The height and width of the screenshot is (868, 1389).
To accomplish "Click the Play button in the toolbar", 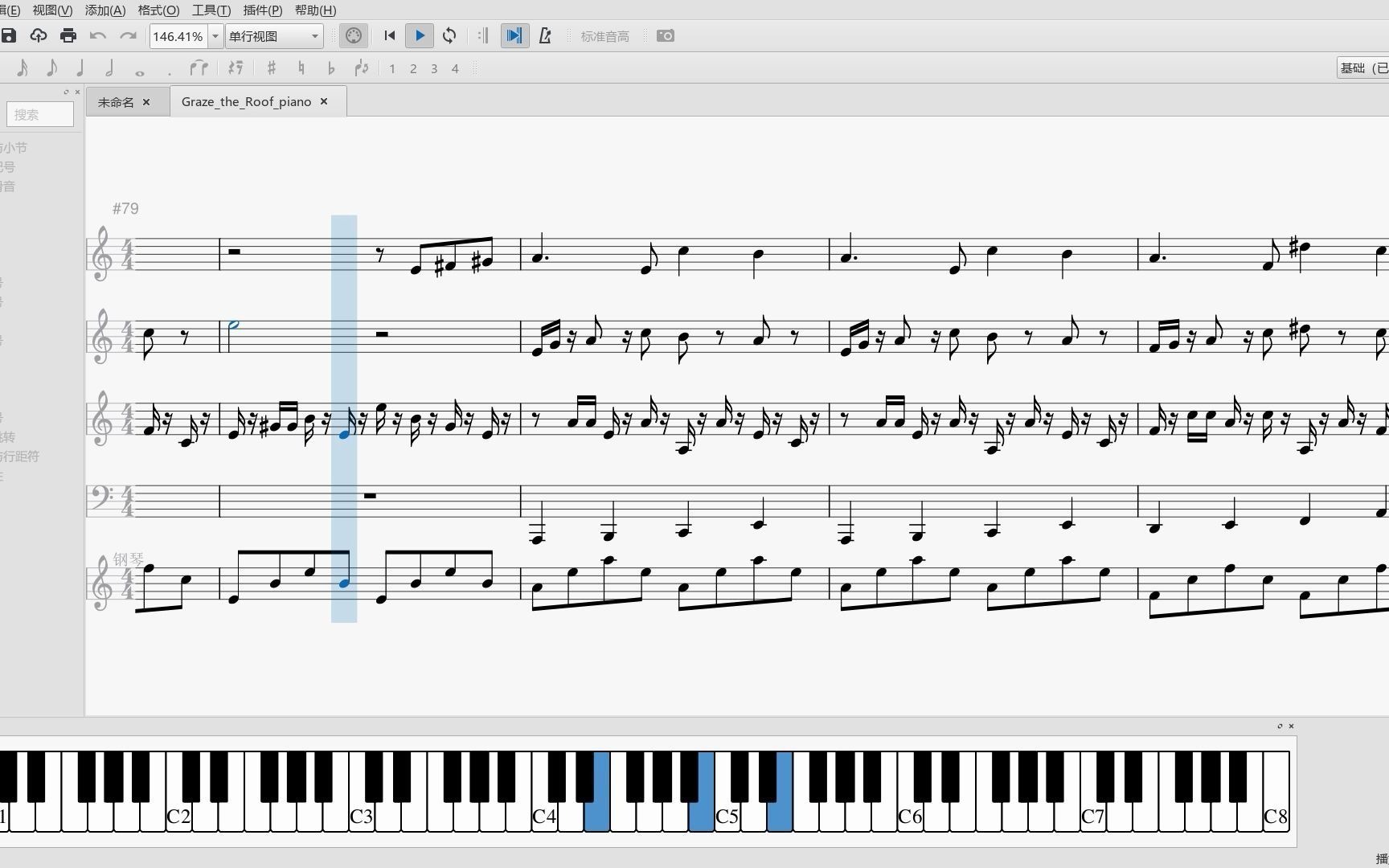I will 420,36.
